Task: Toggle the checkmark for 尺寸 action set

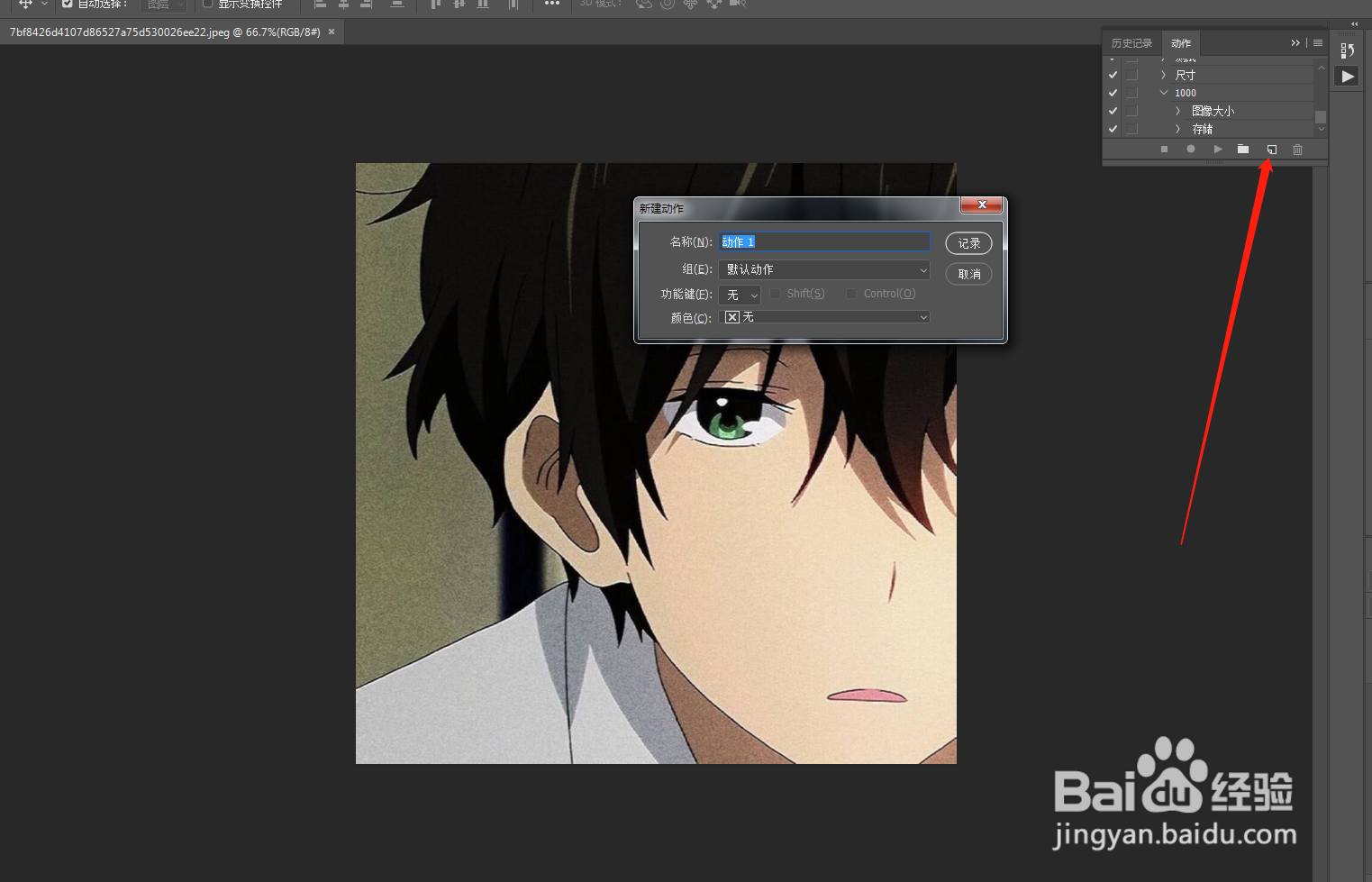Action: 1113,75
